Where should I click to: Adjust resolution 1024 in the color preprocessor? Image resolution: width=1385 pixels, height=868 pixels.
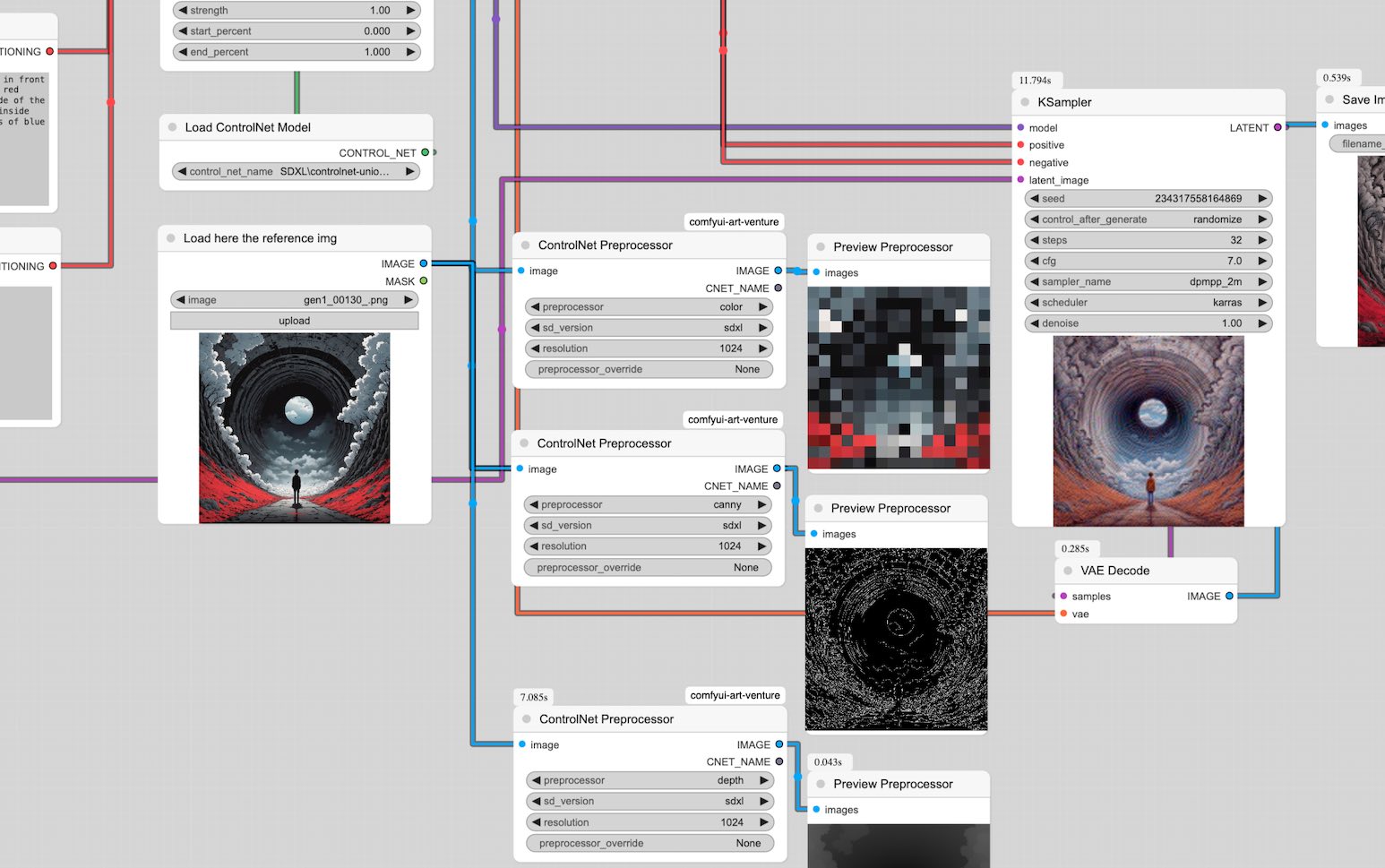tap(649, 348)
